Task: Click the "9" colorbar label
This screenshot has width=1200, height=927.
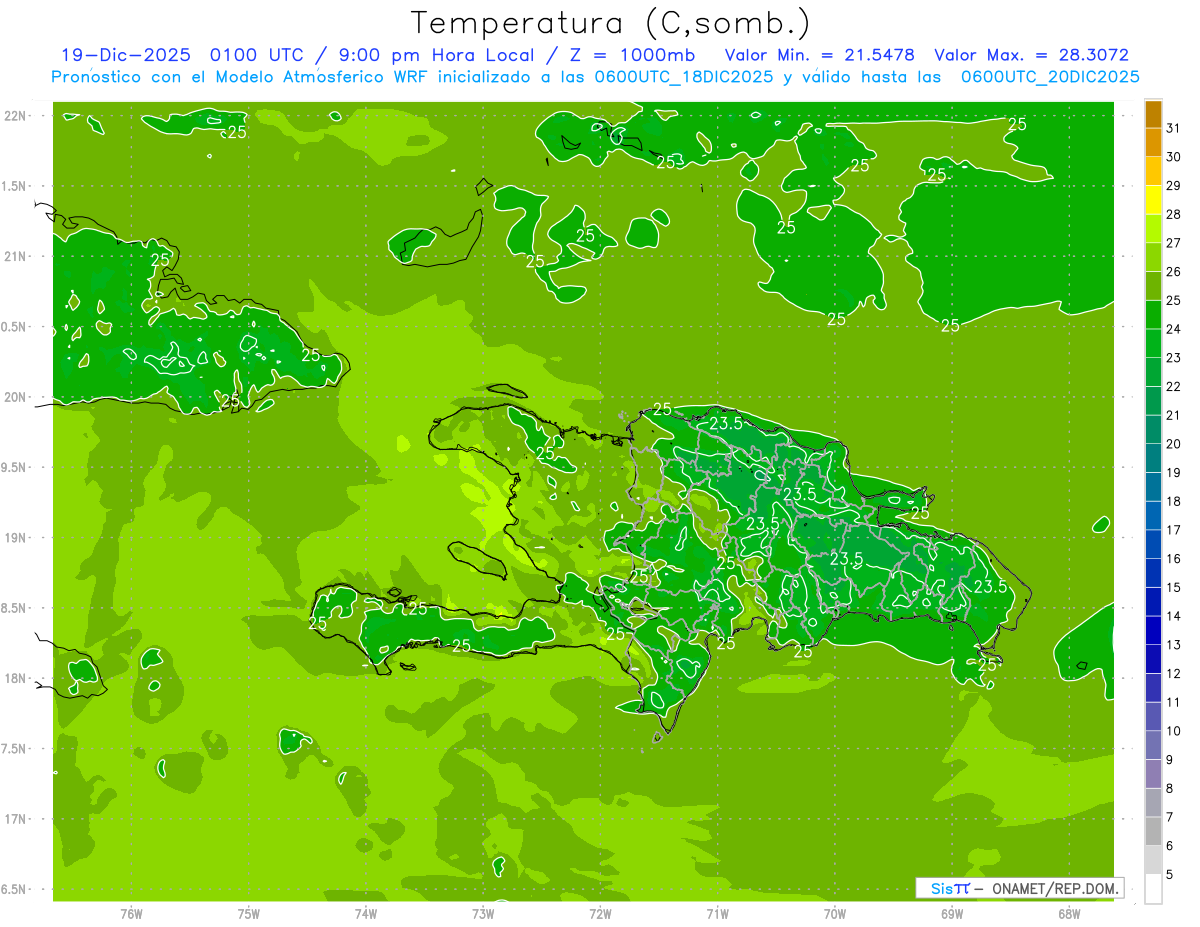Action: click(x=1169, y=760)
